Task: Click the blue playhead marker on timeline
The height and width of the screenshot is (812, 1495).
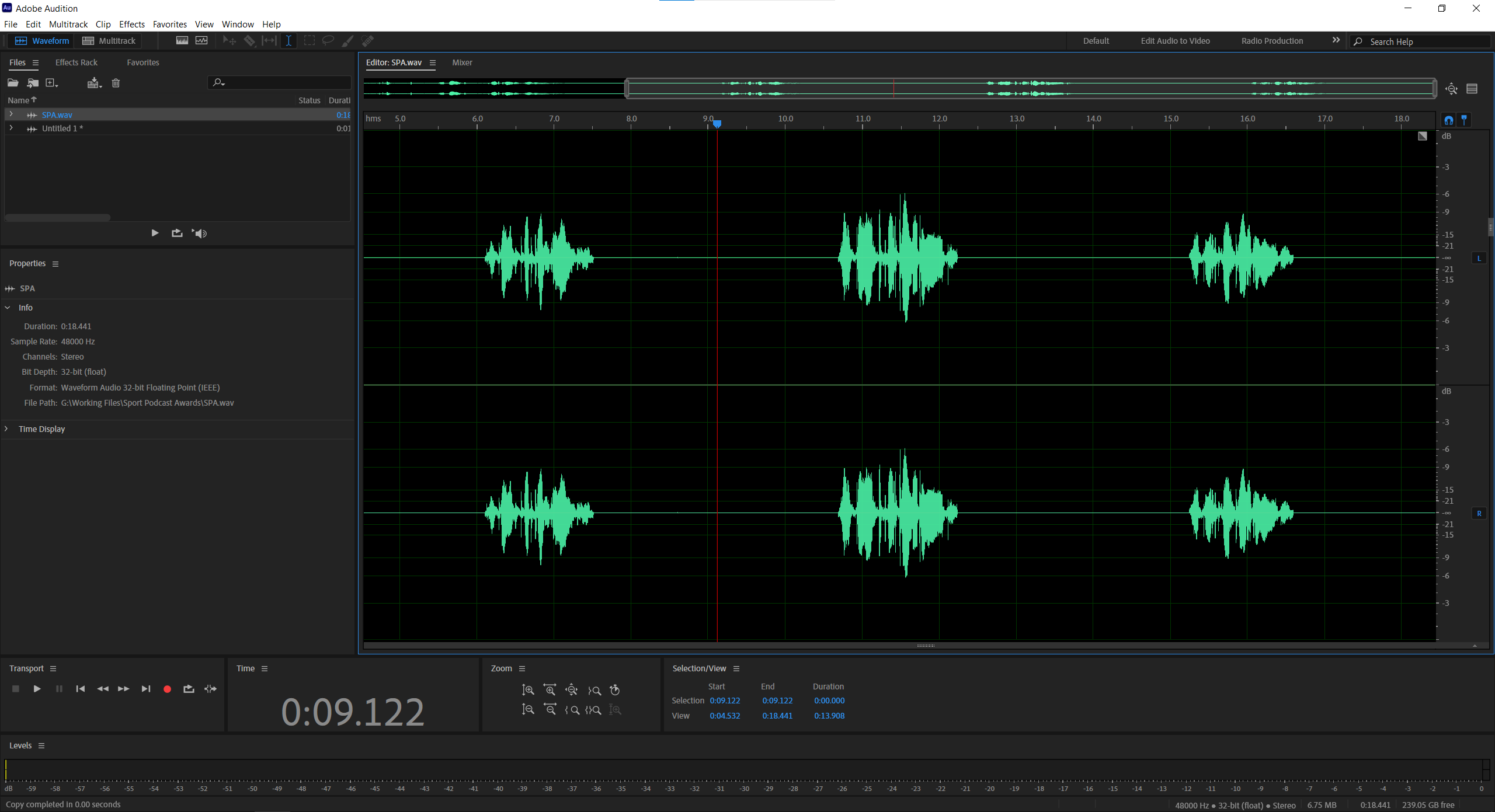Action: point(717,124)
